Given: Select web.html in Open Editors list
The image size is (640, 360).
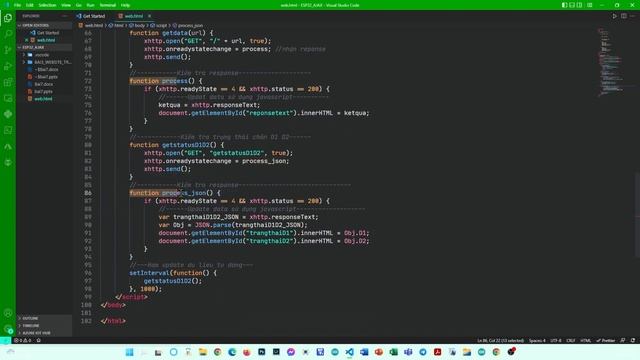Looking at the screenshot, I should (x=44, y=40).
